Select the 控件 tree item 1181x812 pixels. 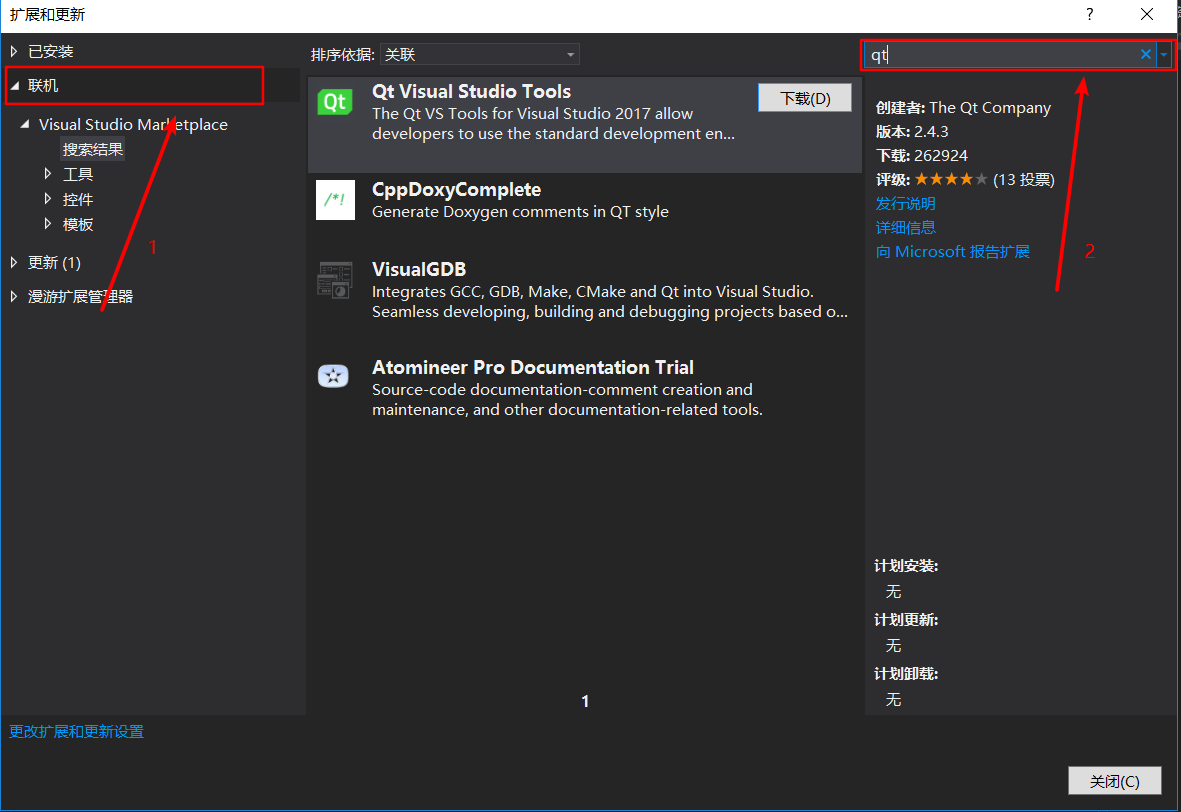click(78, 200)
